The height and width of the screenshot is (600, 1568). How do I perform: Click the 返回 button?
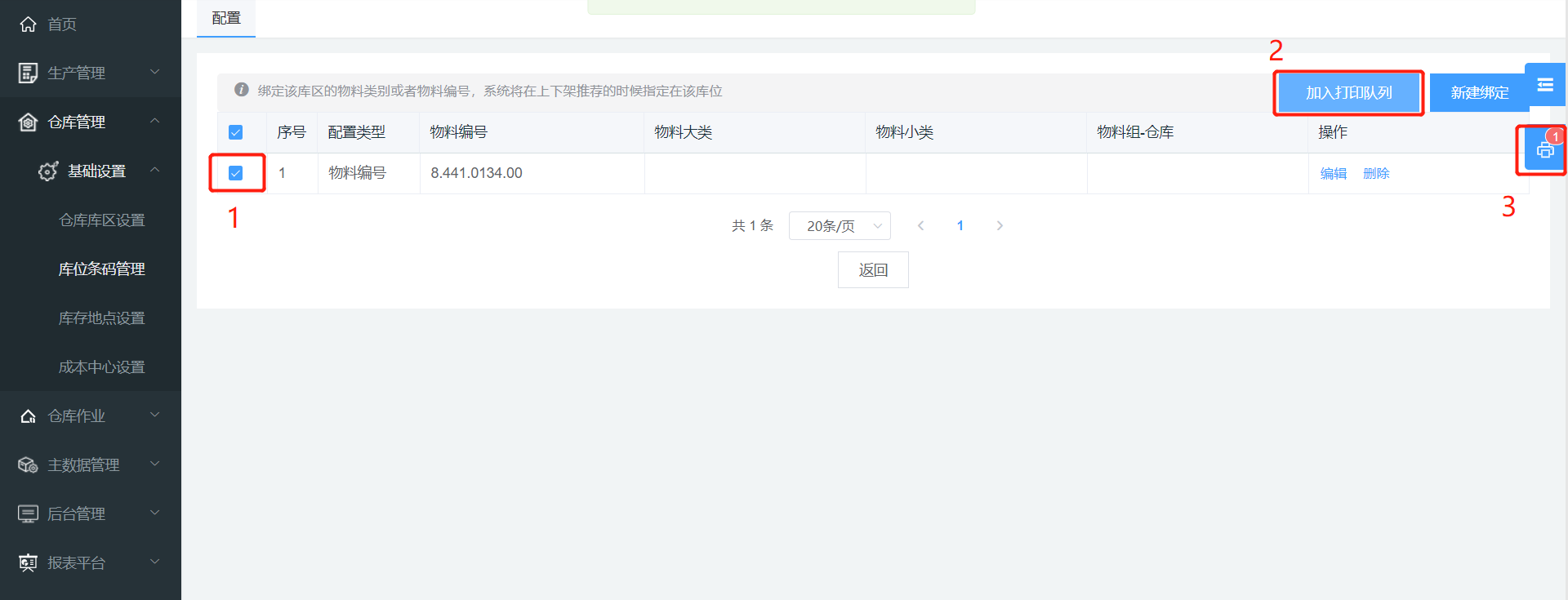873,270
